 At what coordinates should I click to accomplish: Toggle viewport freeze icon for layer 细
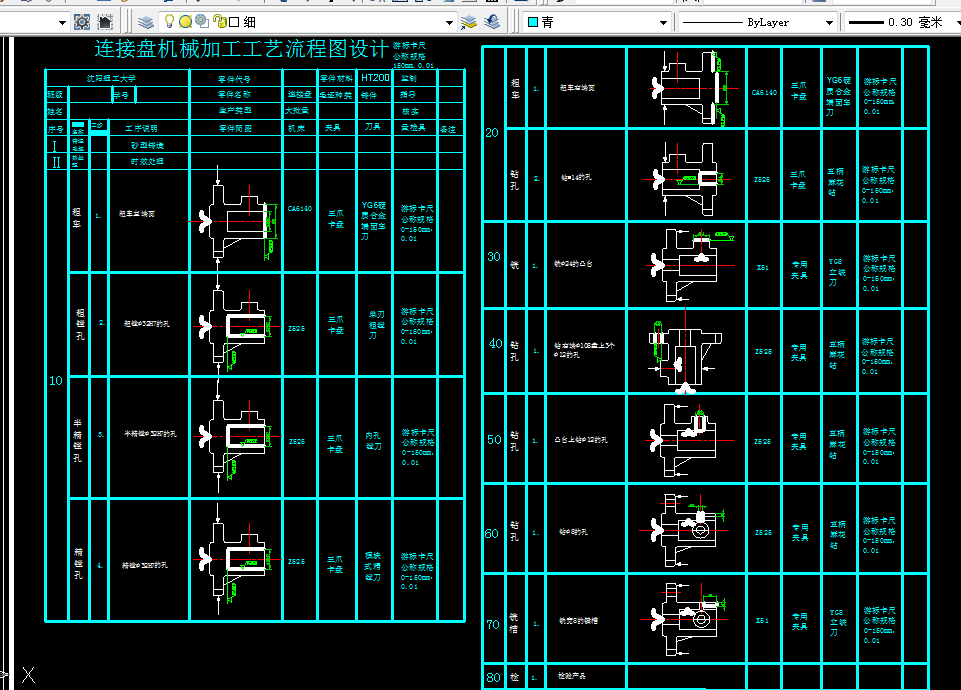tap(202, 22)
